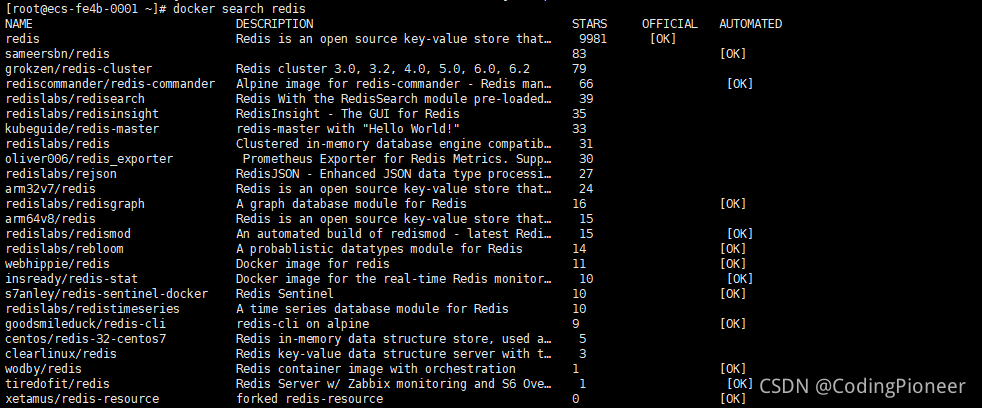
Task: Click the [OK] automated marker for xetamus/redis-resource
Action: (x=733, y=399)
